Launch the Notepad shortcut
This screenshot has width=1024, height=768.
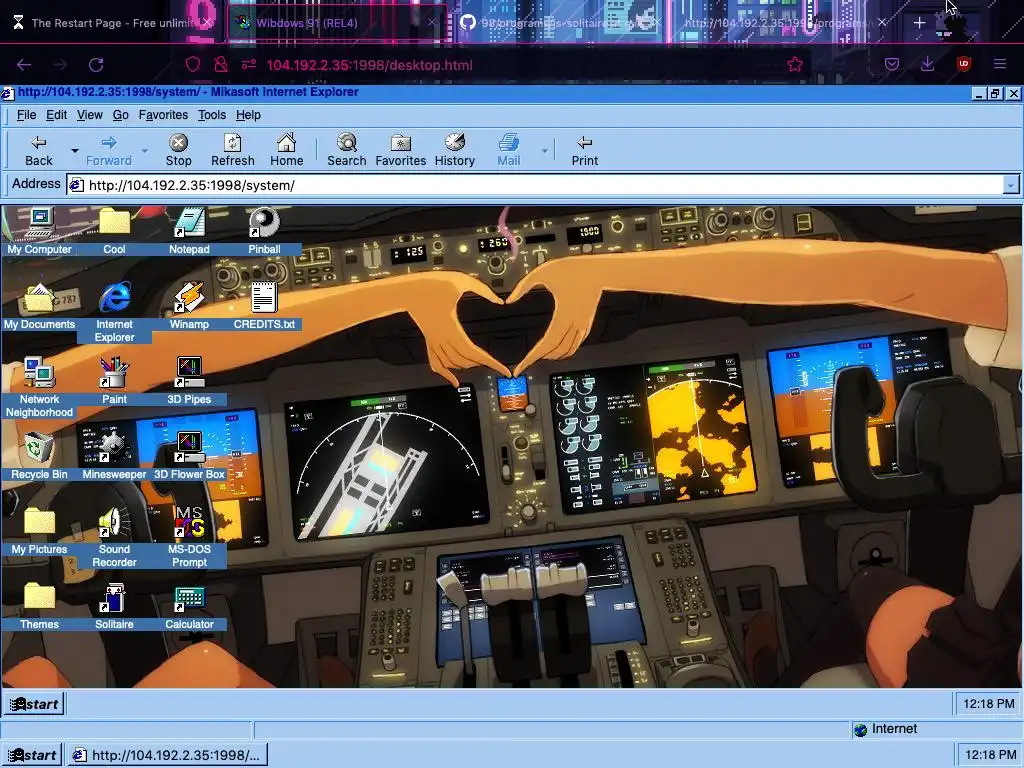(x=189, y=231)
